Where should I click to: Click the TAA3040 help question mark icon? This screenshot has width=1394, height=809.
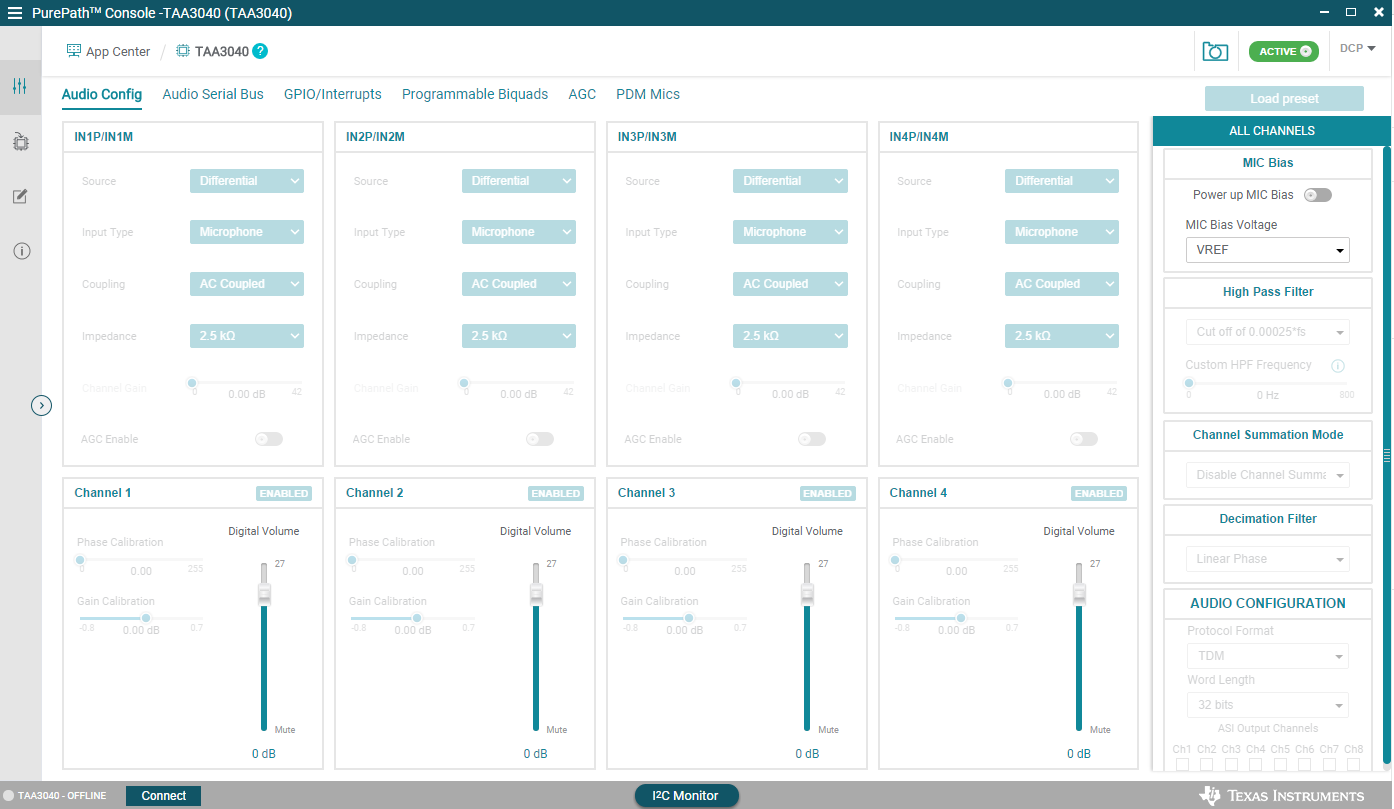point(260,51)
